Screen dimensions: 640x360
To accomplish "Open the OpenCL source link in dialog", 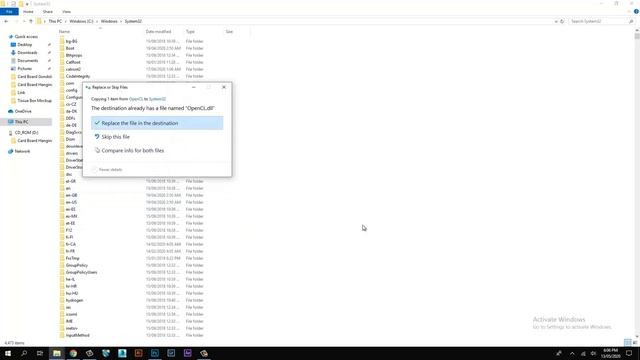I will (136, 99).
